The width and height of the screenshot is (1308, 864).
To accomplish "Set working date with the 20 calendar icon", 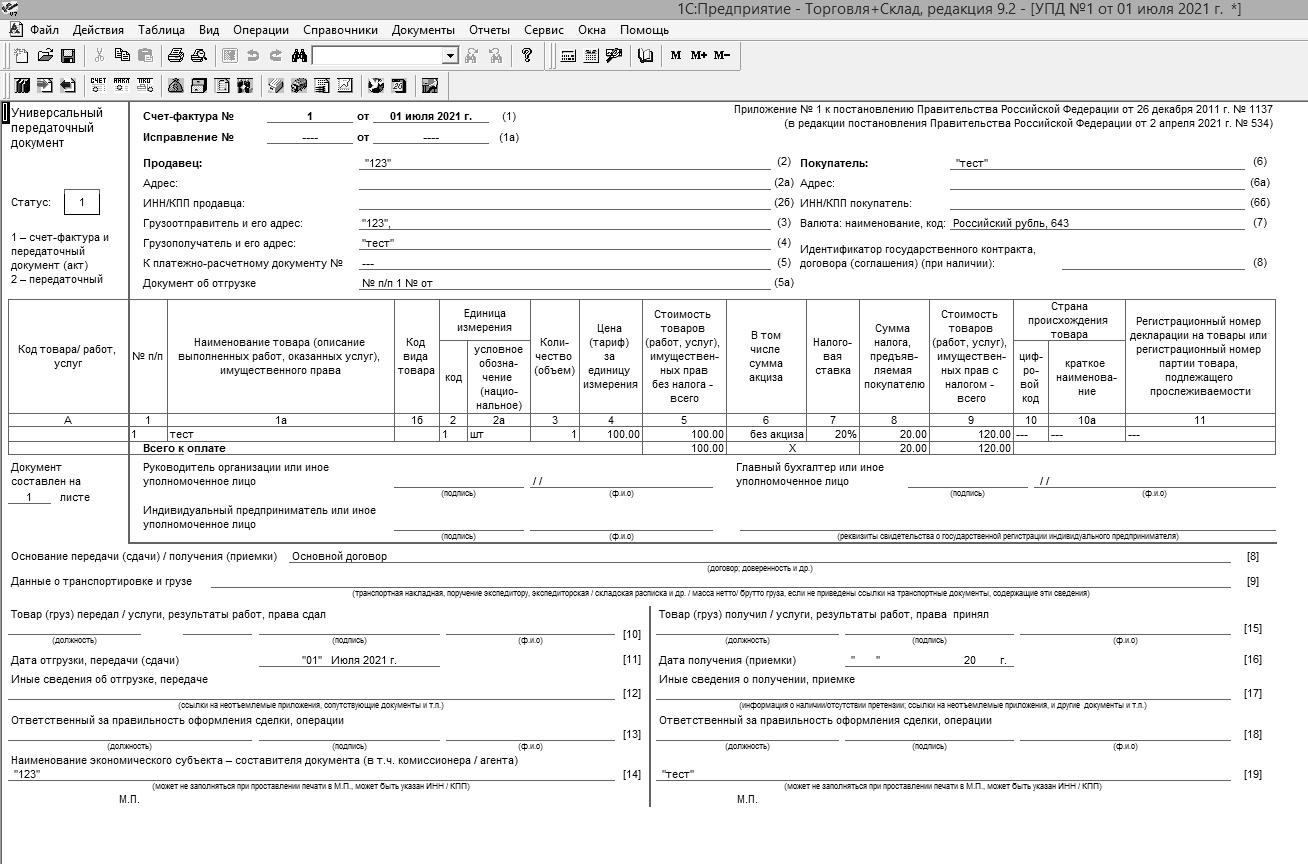I will click(x=399, y=86).
